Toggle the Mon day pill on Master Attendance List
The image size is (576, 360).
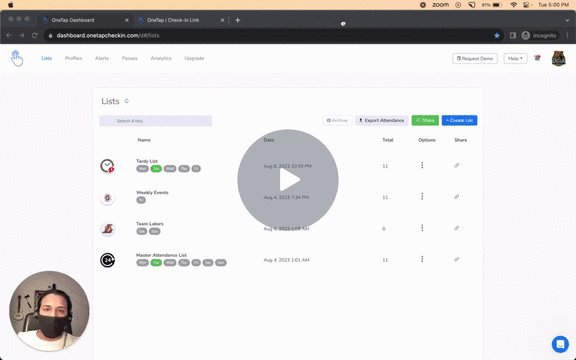pos(143,263)
